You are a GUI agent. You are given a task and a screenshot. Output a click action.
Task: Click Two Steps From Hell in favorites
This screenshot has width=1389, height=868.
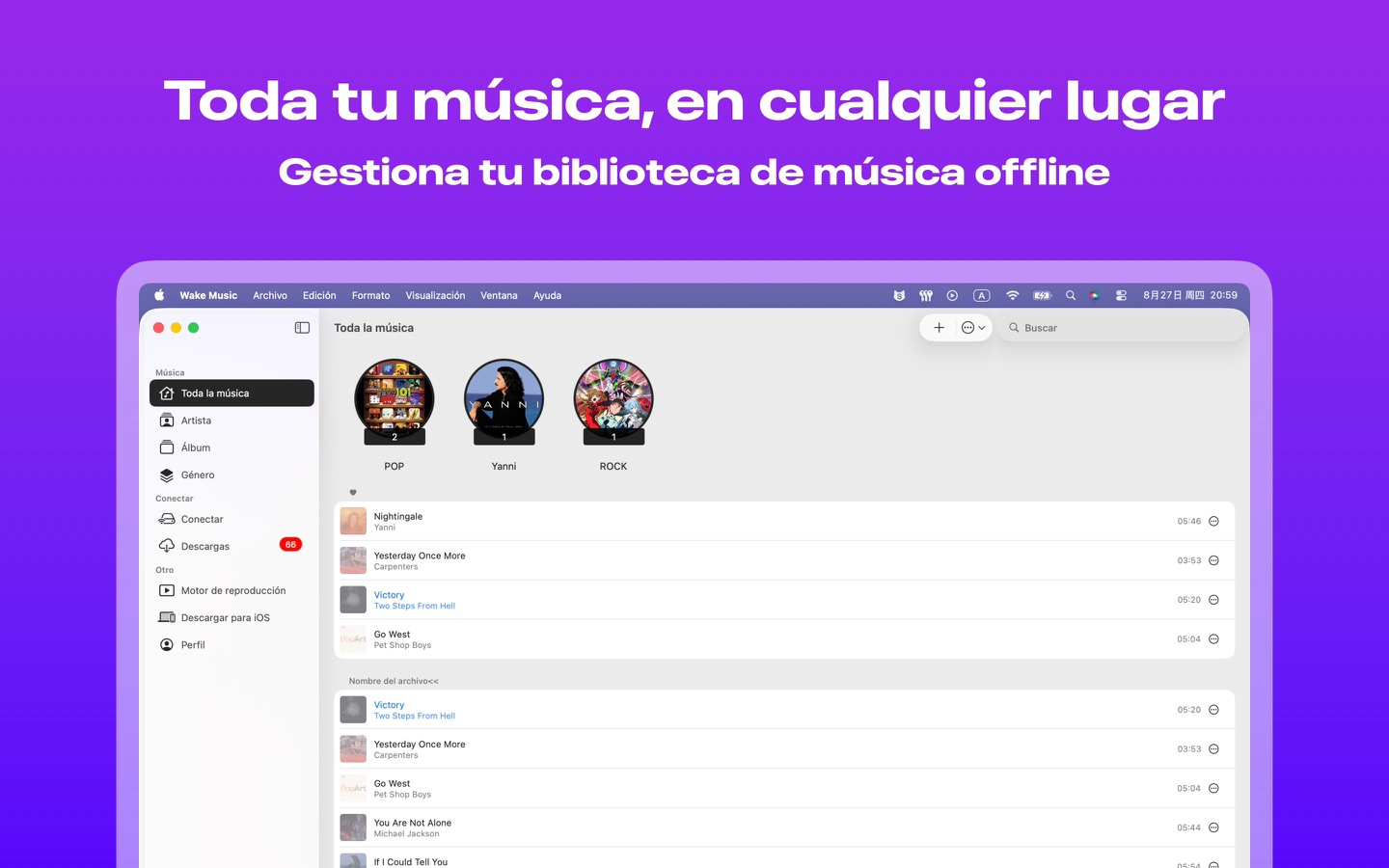pyautogui.click(x=415, y=606)
